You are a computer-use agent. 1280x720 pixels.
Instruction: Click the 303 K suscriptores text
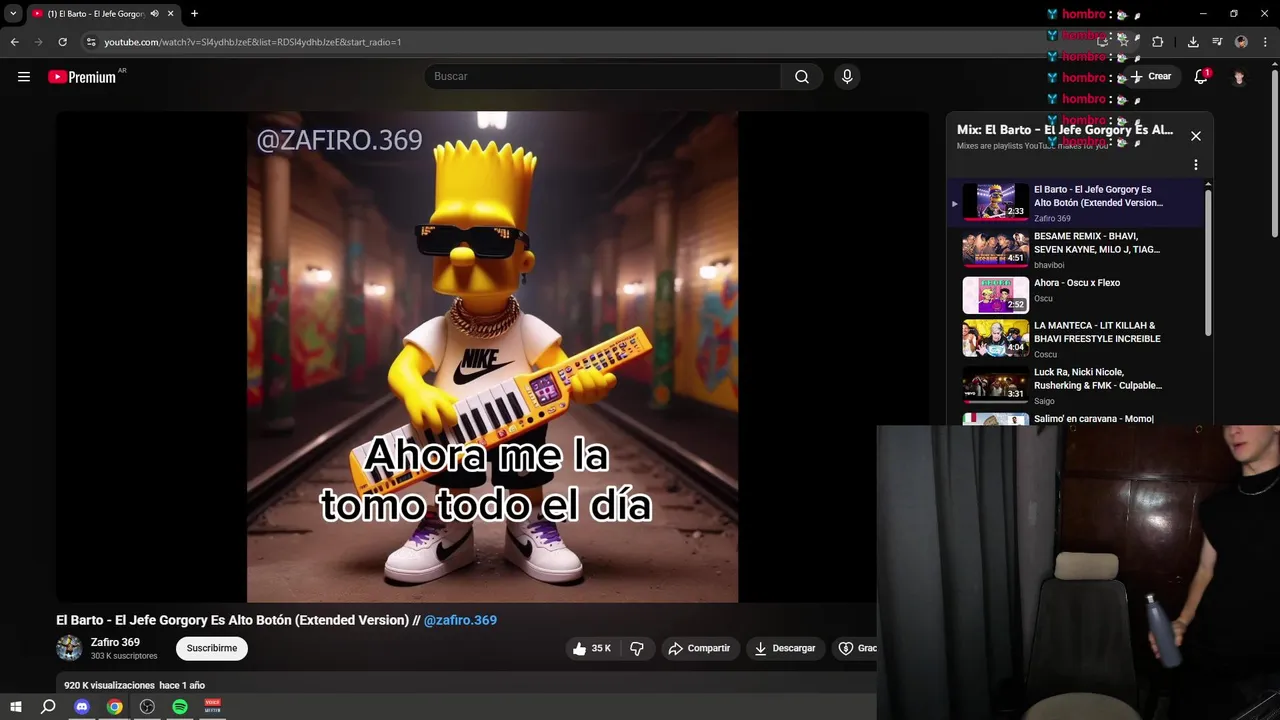click(124, 656)
